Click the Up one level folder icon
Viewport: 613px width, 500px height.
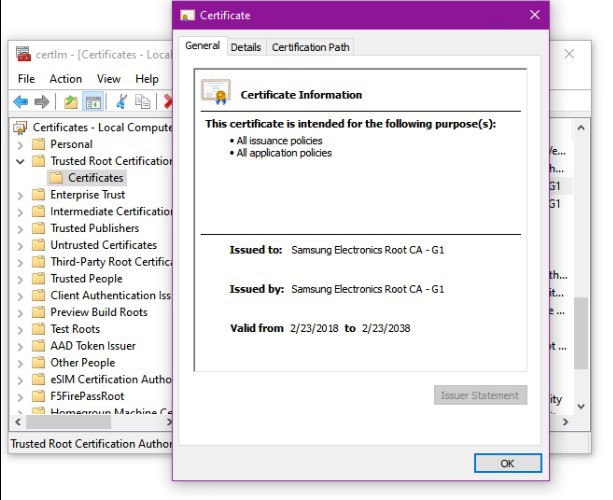pos(71,102)
